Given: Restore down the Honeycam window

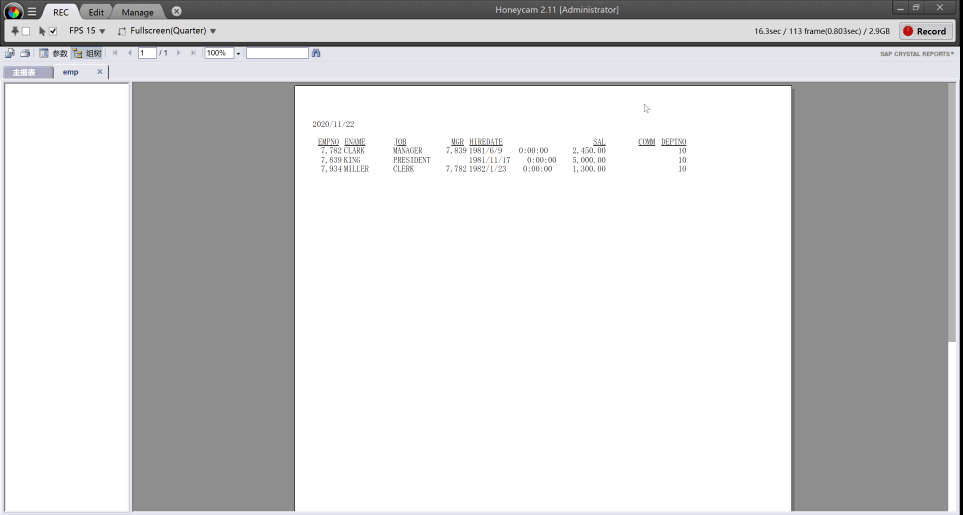Looking at the screenshot, I should 916,8.
